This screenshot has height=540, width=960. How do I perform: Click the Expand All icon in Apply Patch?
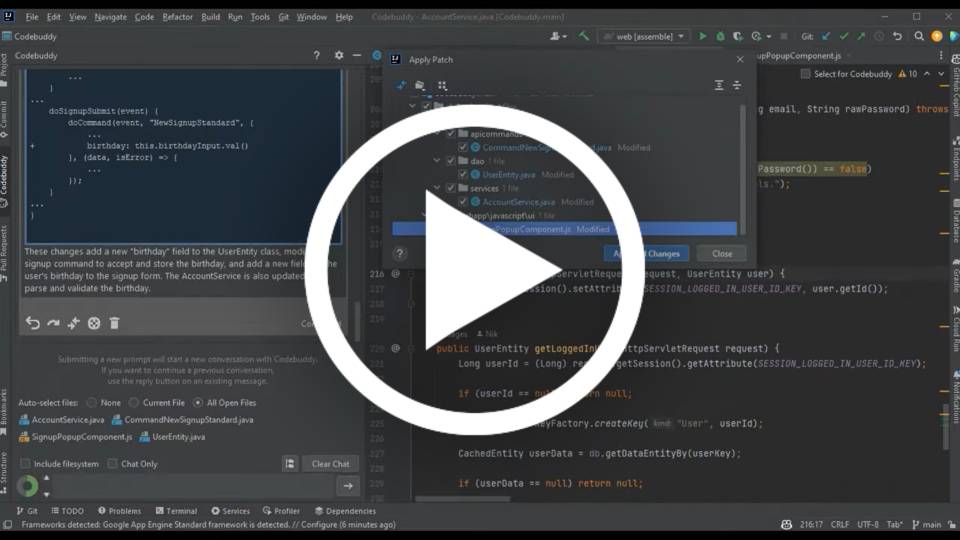pos(718,86)
